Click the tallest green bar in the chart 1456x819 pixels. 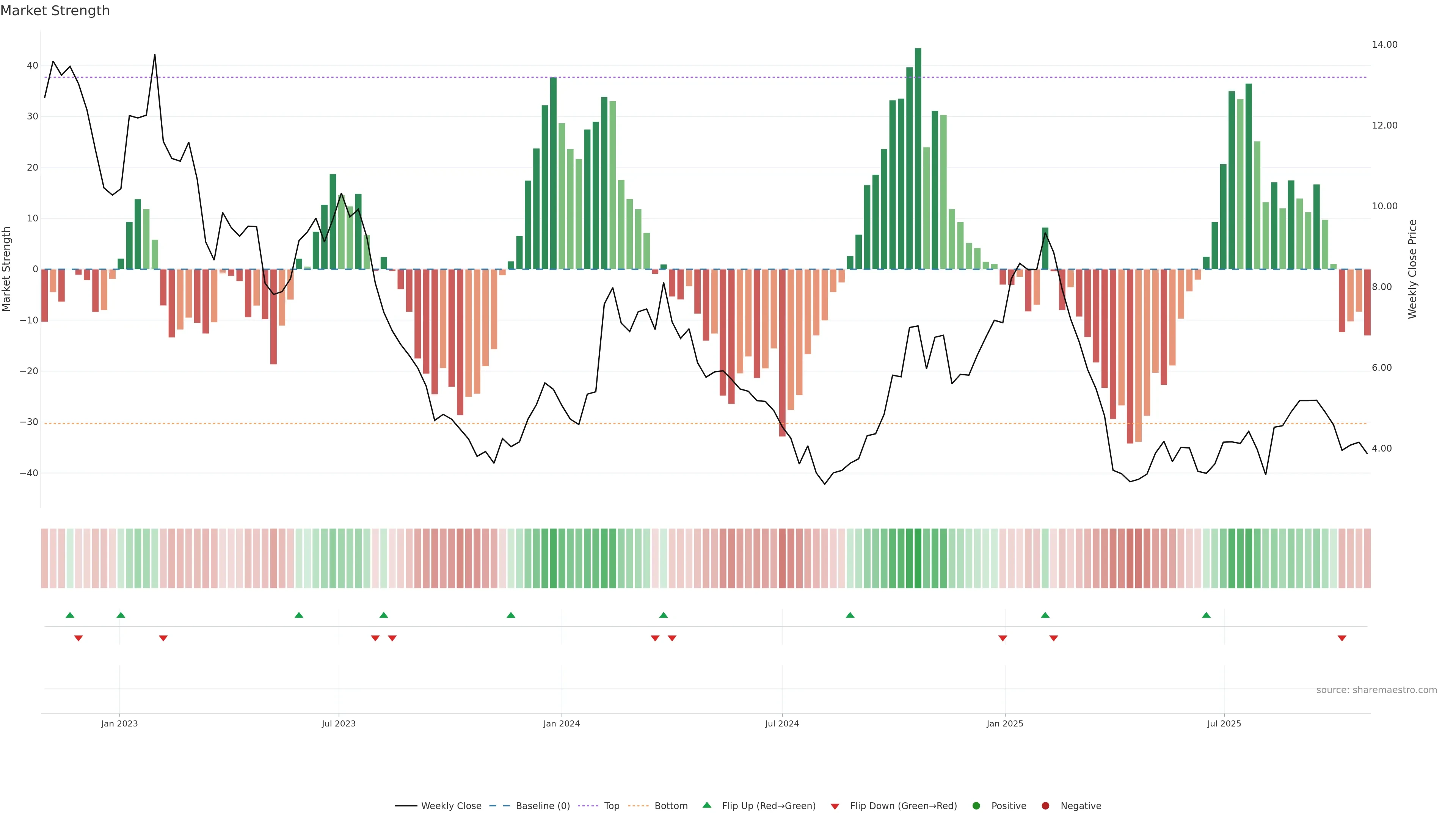point(918,158)
